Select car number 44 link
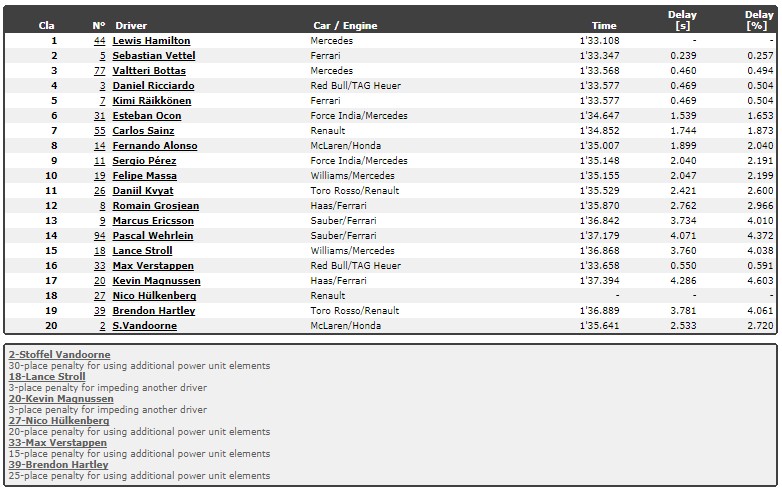Screen dimensions: 782x491 click(x=100, y=41)
